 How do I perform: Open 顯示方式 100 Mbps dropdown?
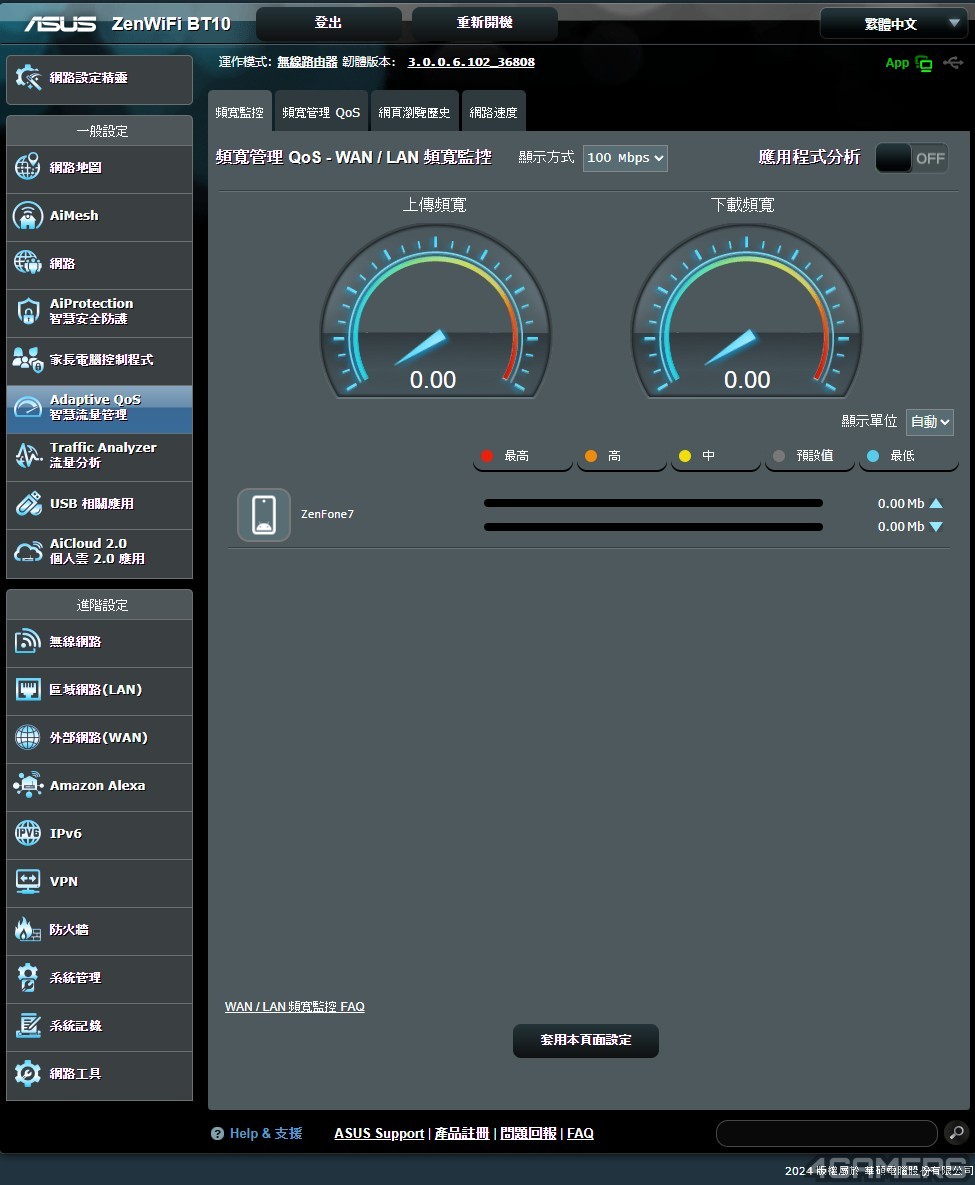625,158
